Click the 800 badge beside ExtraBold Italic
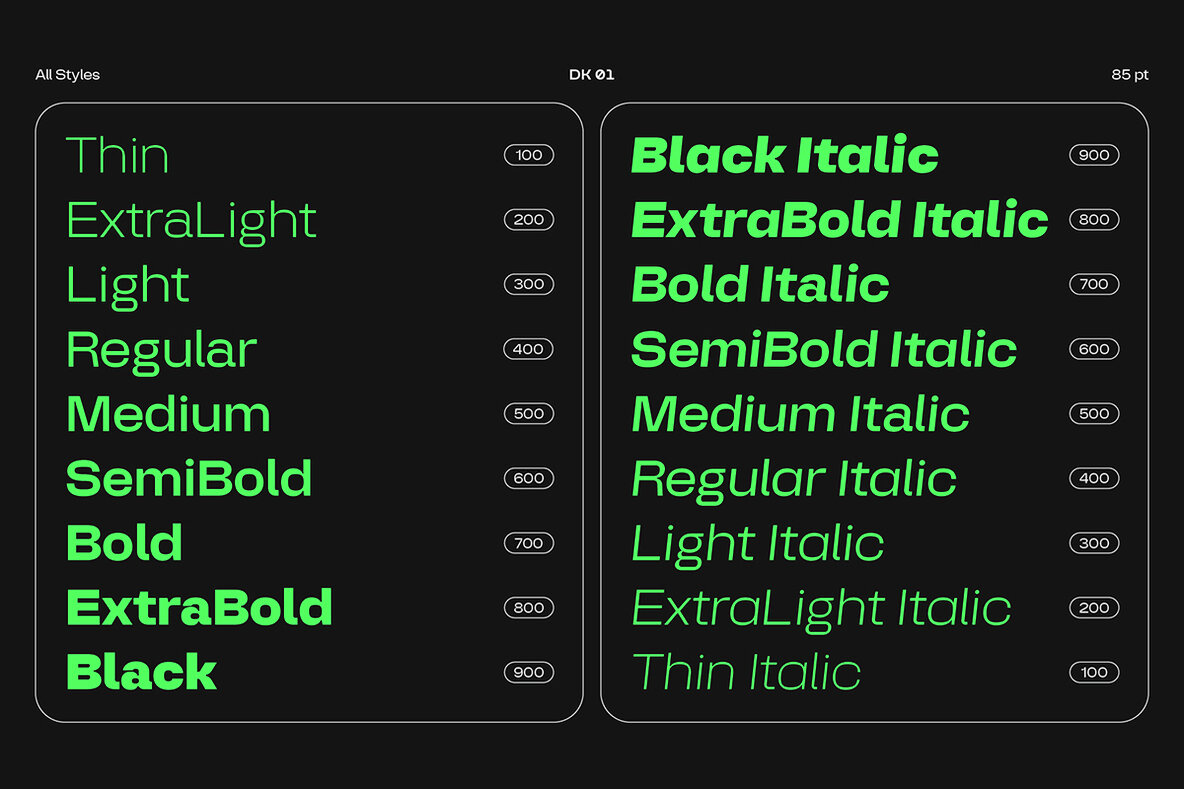 [x=1094, y=220]
